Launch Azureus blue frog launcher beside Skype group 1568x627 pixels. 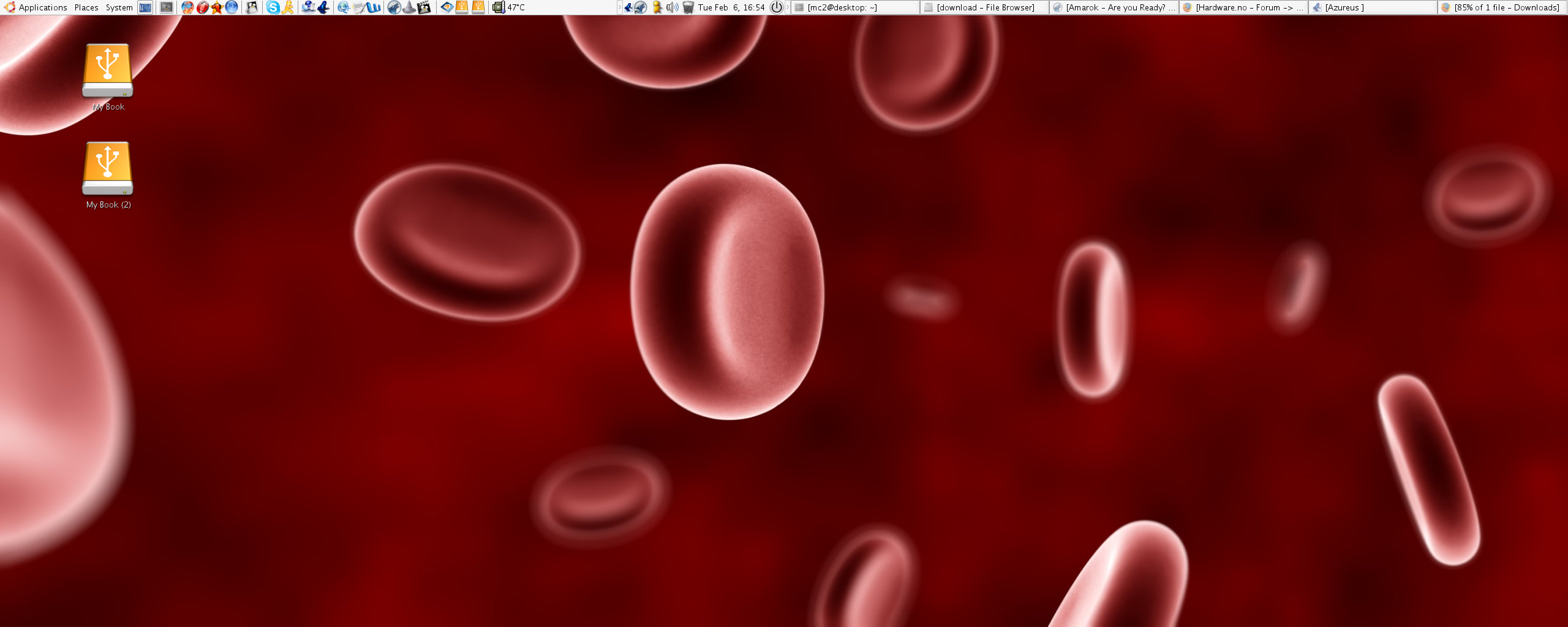323,7
